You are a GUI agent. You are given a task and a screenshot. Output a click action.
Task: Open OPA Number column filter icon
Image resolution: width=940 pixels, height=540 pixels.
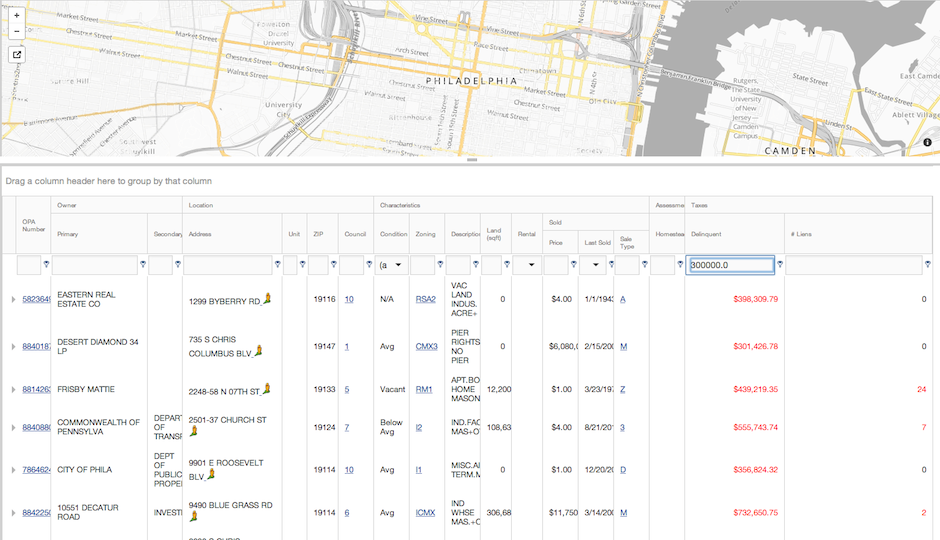click(x=46, y=264)
